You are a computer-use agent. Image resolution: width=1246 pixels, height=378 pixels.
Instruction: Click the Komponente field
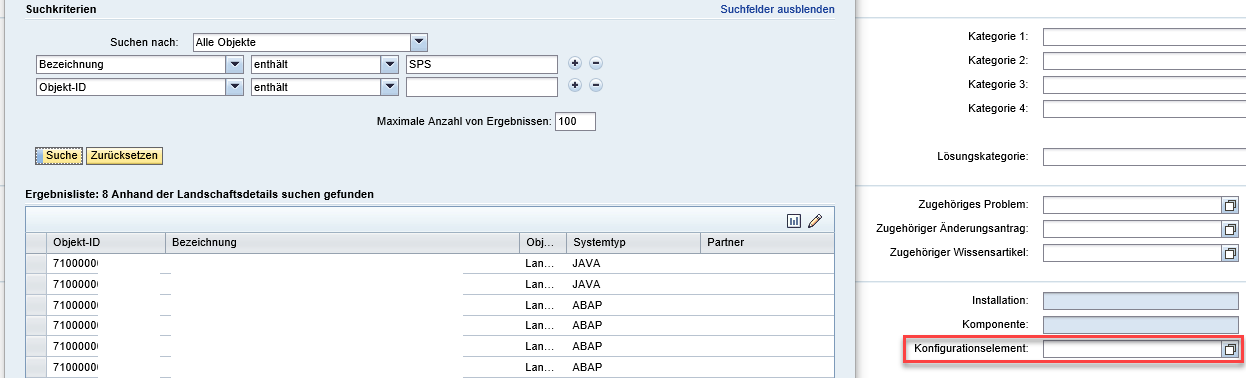point(1140,325)
